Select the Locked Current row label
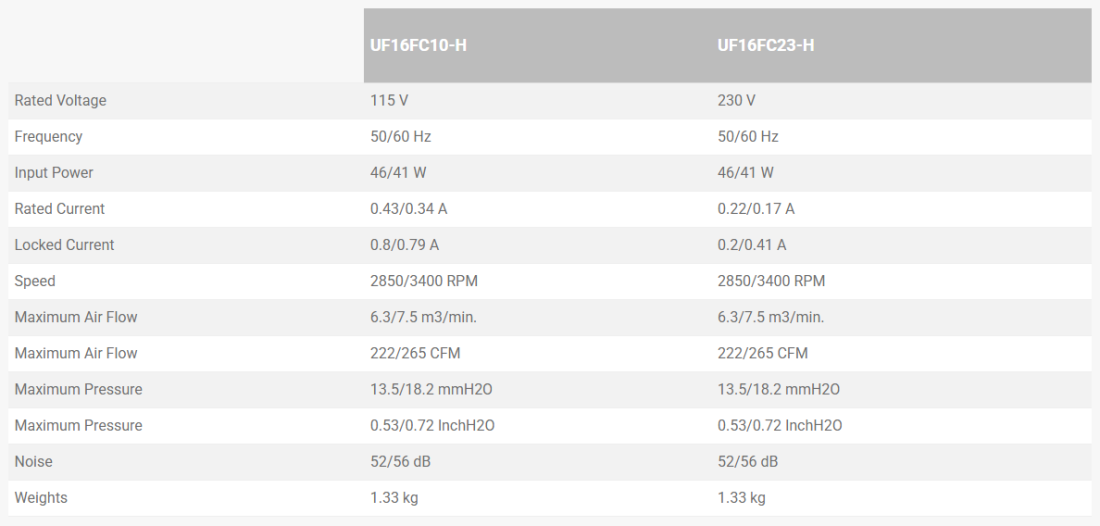Viewport: 1100px width, 526px height. tap(64, 244)
